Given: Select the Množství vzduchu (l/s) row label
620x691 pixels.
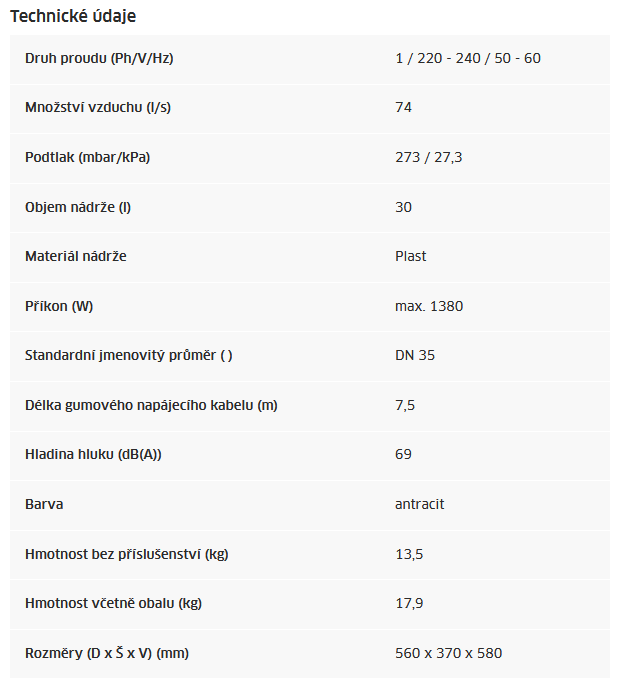Looking at the screenshot, I should [x=98, y=108].
